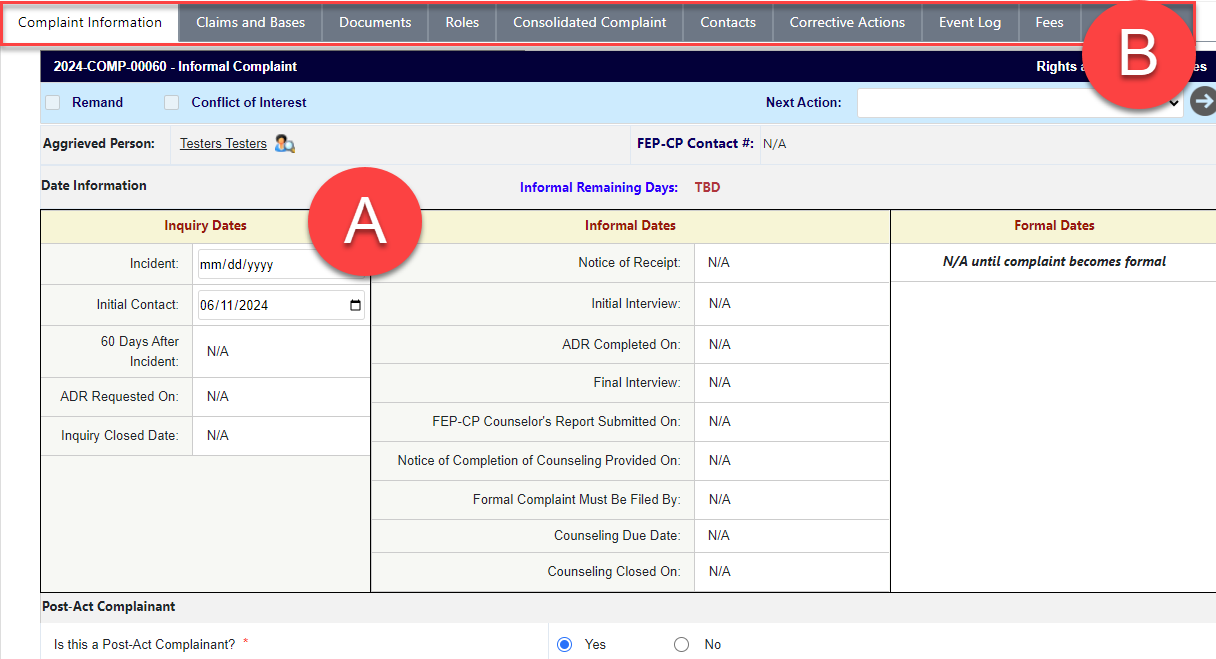Click Formal Complaint Must Be Filed By label
Image resolution: width=1216 pixels, height=659 pixels.
(x=576, y=499)
